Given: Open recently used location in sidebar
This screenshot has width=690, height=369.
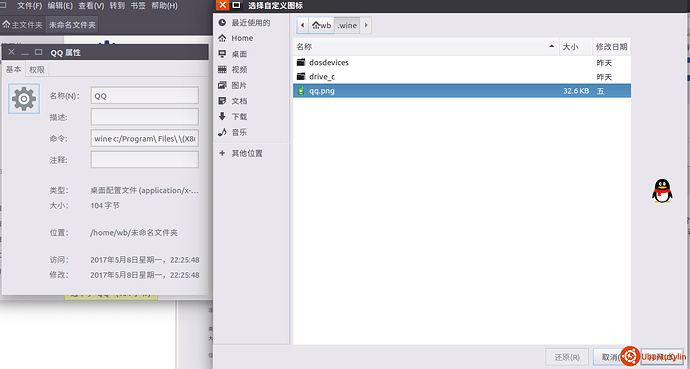Looking at the screenshot, I should click(245, 23).
